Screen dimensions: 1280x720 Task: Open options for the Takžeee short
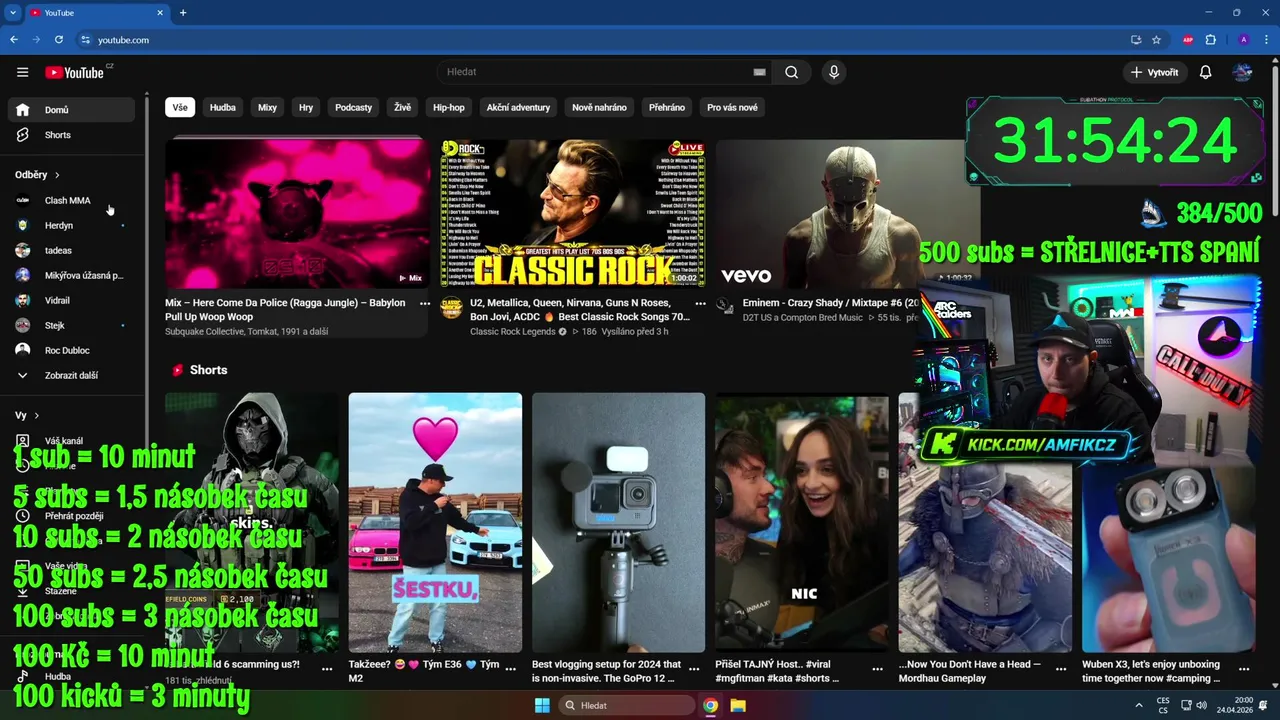point(511,669)
